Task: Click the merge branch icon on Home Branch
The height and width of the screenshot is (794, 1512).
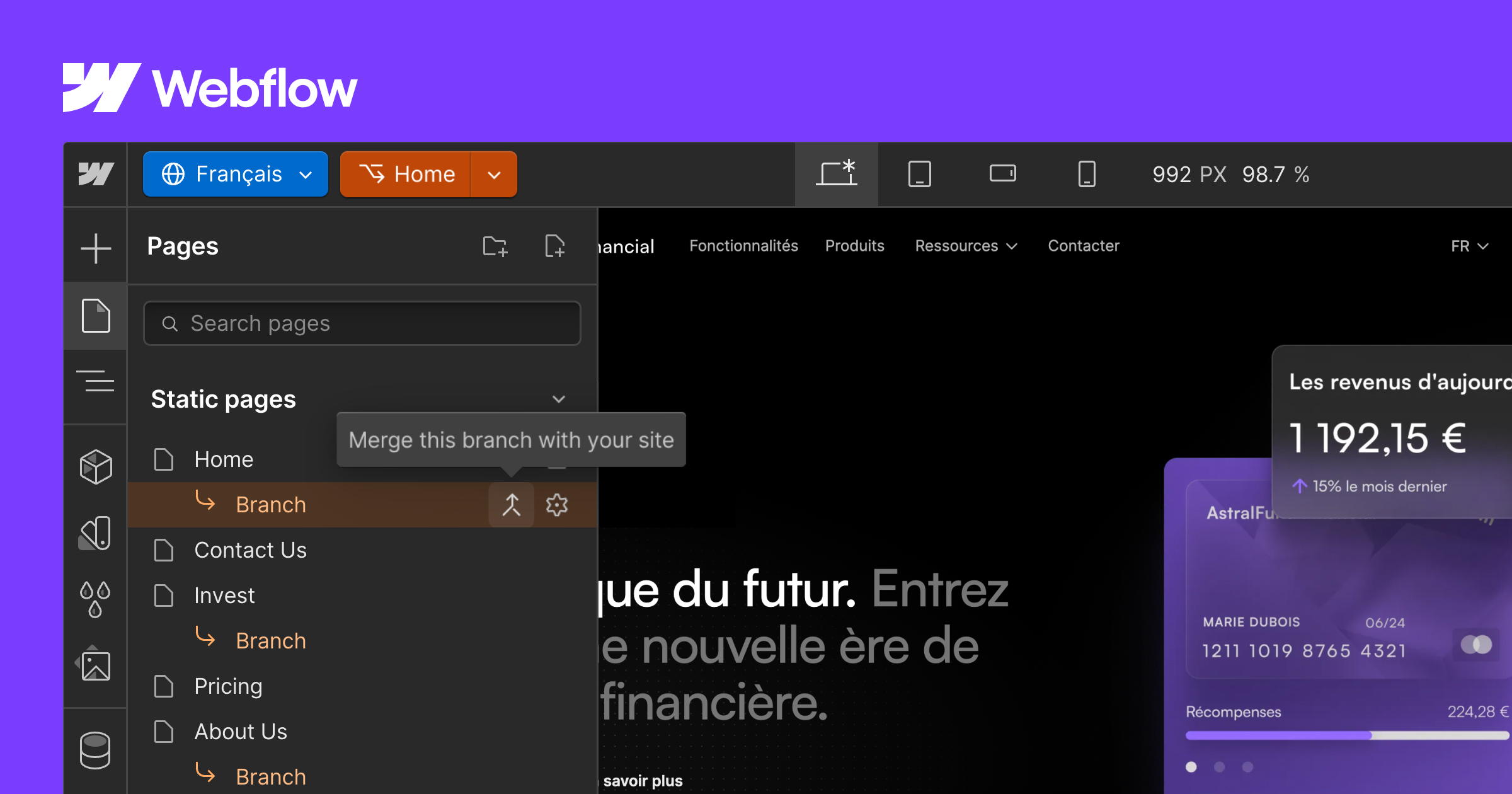Action: click(x=512, y=504)
